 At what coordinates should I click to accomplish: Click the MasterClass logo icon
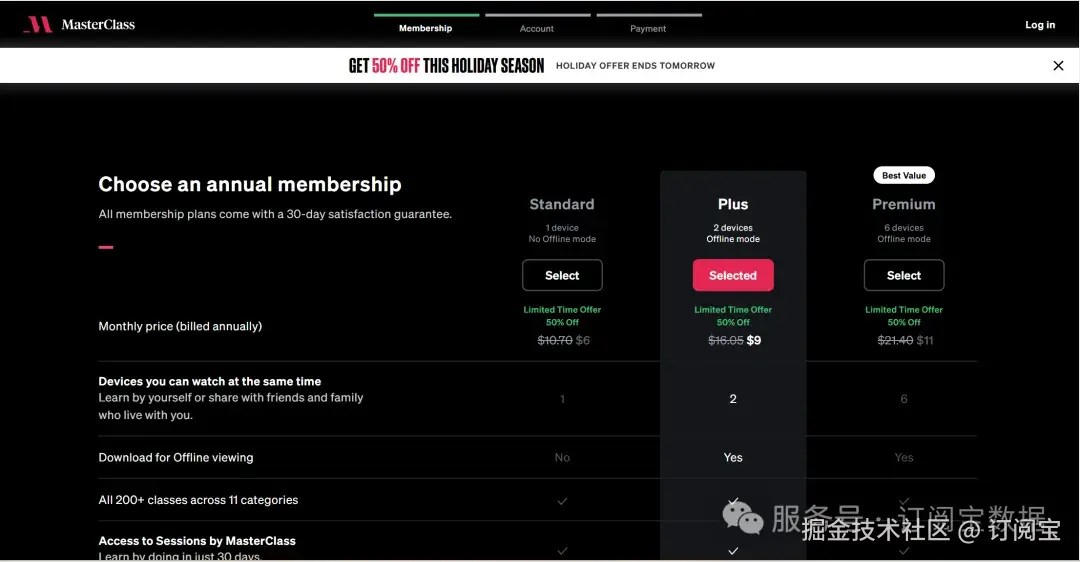tap(38, 25)
